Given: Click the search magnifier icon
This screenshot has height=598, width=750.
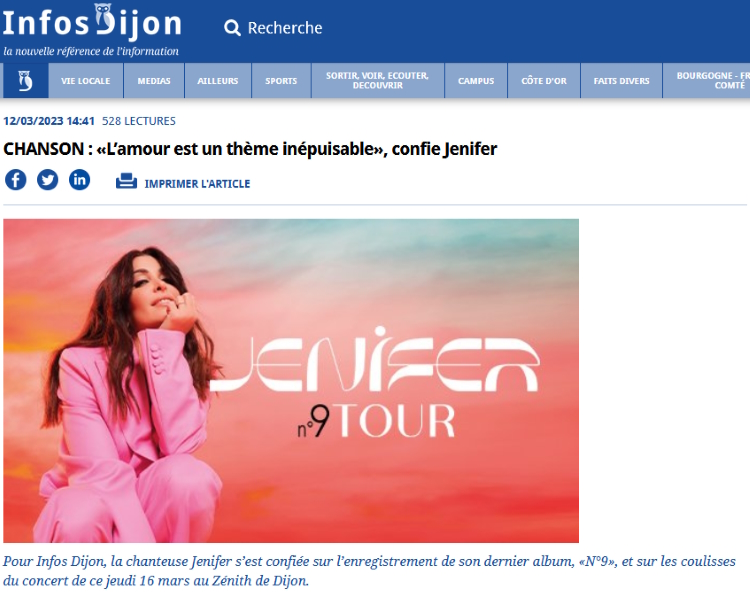Looking at the screenshot, I should [x=232, y=28].
